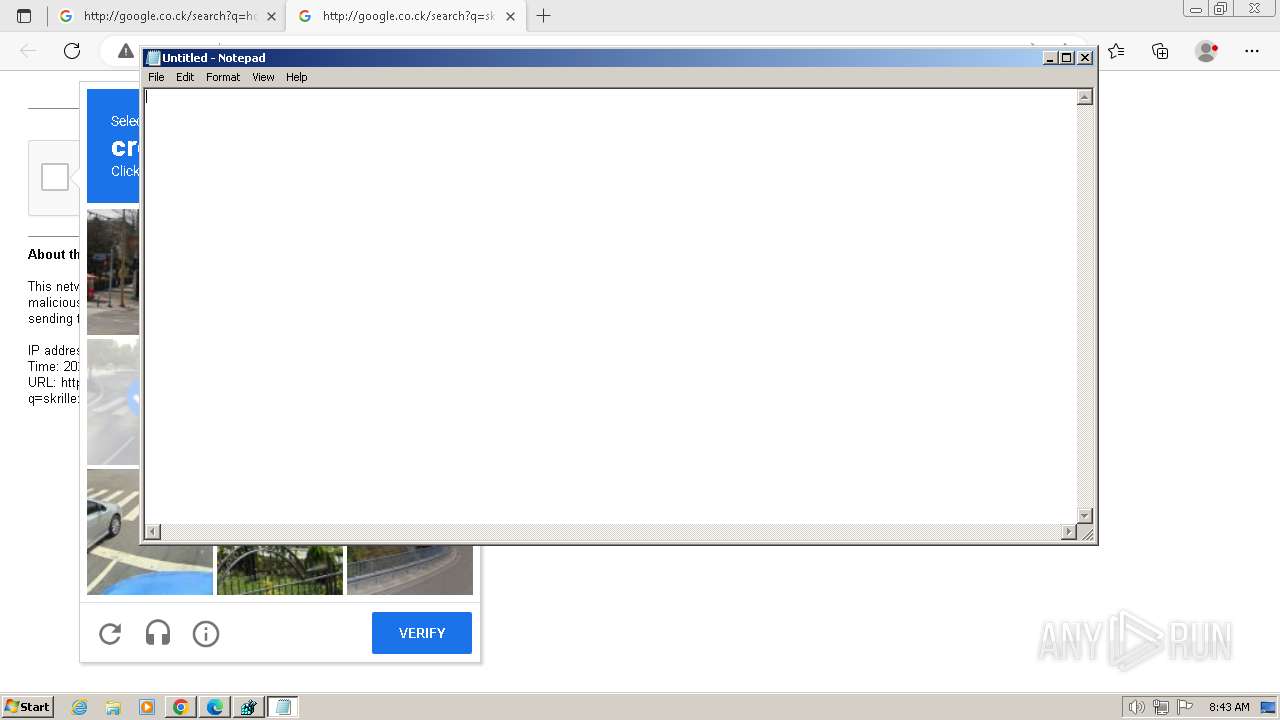Open the Help menu in Notepad

pyautogui.click(x=297, y=77)
